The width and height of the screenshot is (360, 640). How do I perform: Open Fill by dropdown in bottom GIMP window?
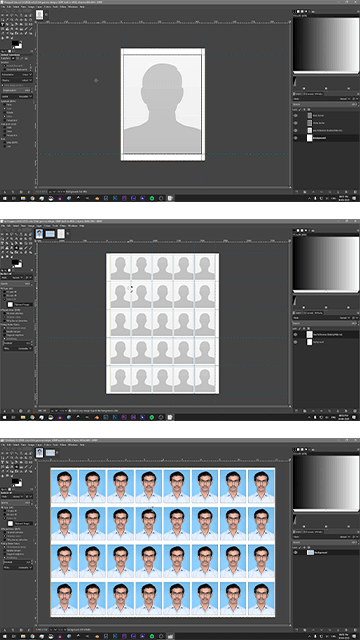point(18,567)
